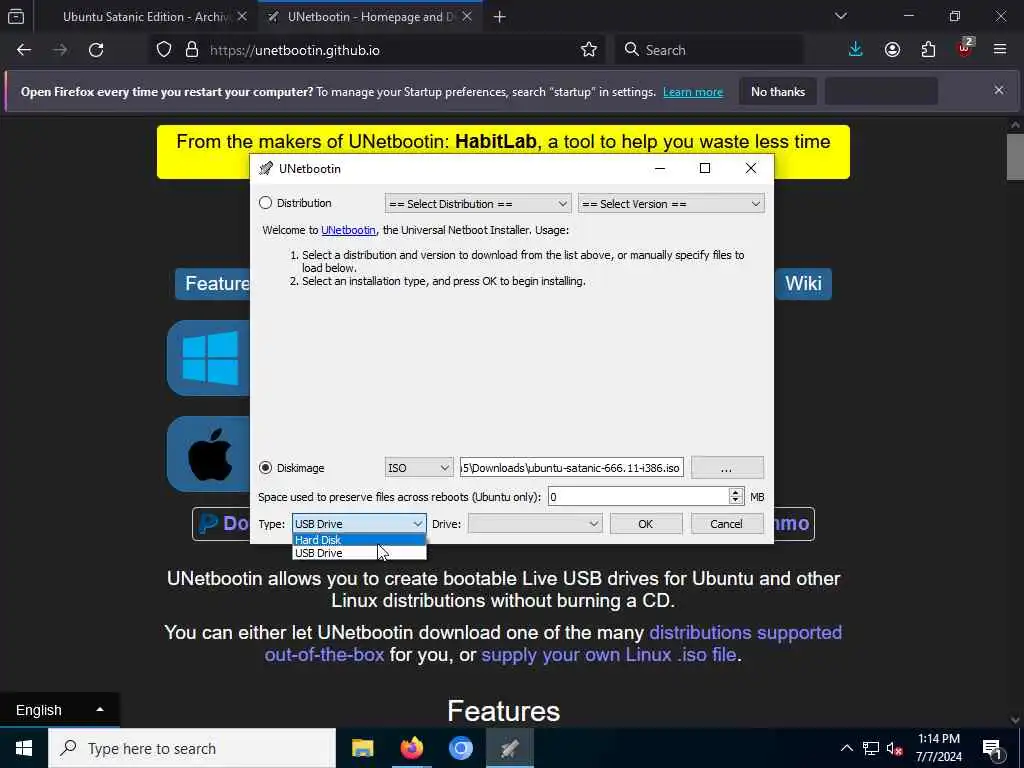Open the ISO image type dropdown
This screenshot has height=768, width=1024.
(x=418, y=468)
